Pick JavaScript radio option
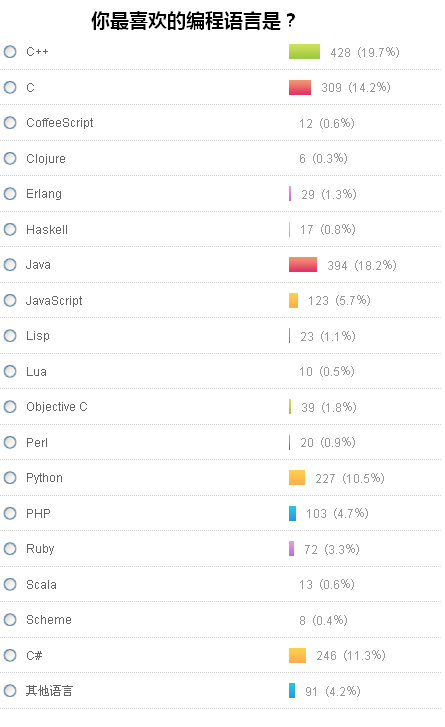The height and width of the screenshot is (727, 445). 10,300
